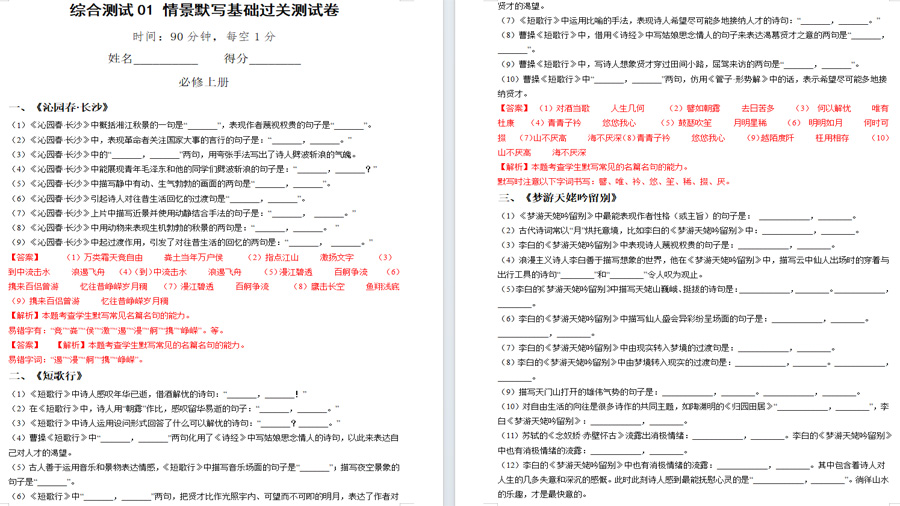This screenshot has width=900, height=506.
Task: Click 梦游天姥 question (9) about 天门山打开
Action: click(680, 392)
